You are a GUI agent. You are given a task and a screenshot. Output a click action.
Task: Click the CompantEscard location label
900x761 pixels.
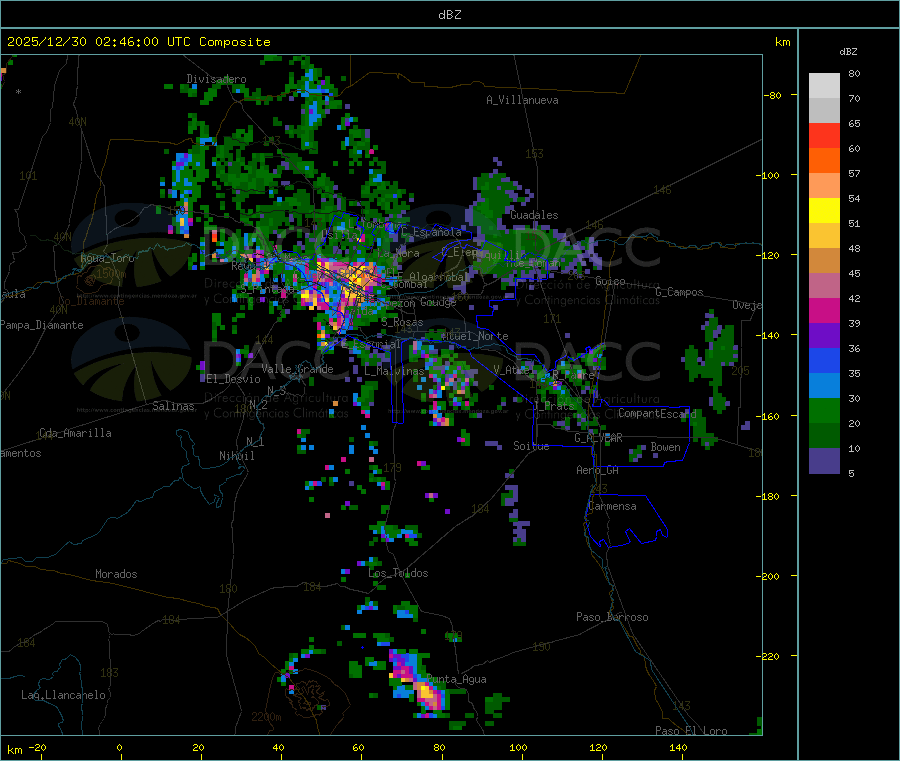[657, 413]
